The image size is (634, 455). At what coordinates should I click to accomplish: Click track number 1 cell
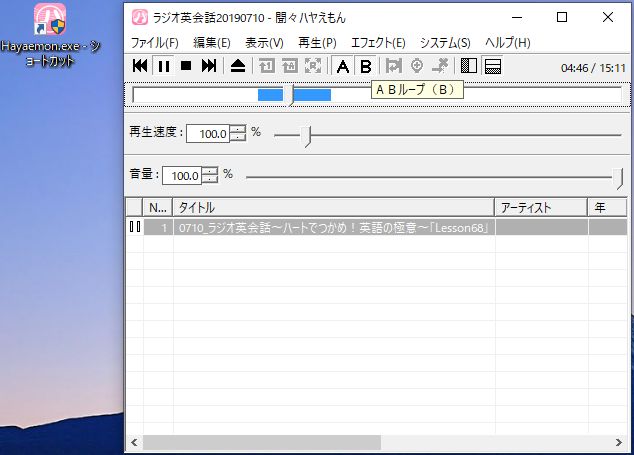(158, 228)
